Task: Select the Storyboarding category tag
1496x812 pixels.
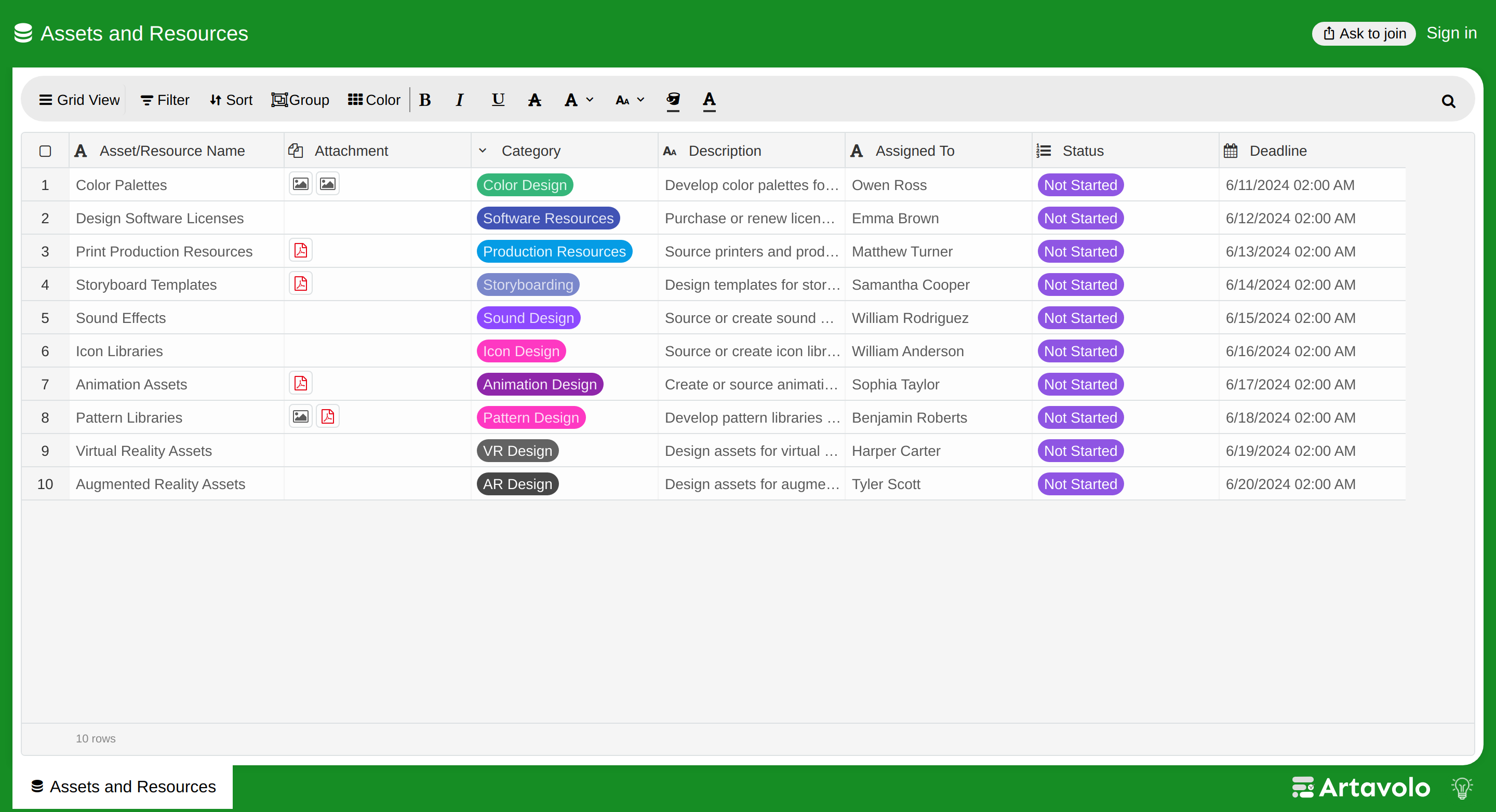Action: point(528,285)
